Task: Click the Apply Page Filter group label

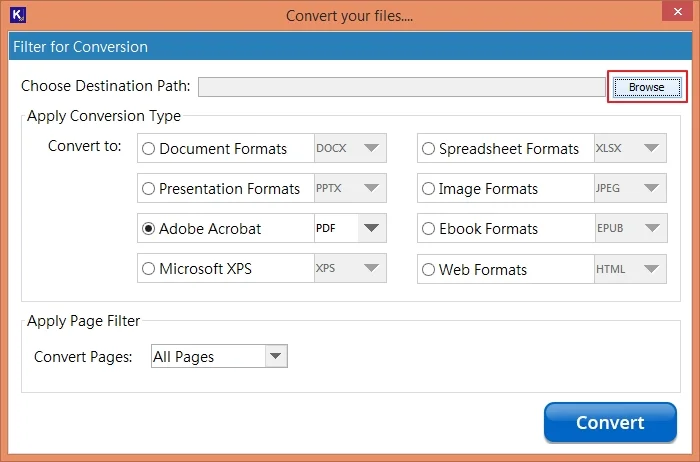Action: pyautogui.click(x=83, y=321)
